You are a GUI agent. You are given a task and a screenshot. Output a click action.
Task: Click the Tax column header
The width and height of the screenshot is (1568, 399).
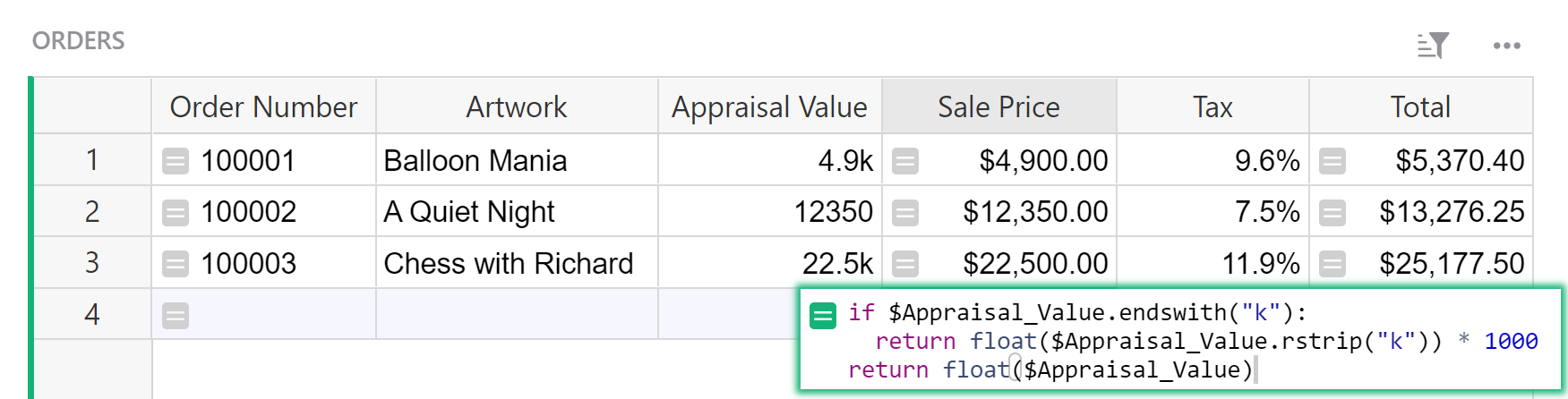(1212, 106)
